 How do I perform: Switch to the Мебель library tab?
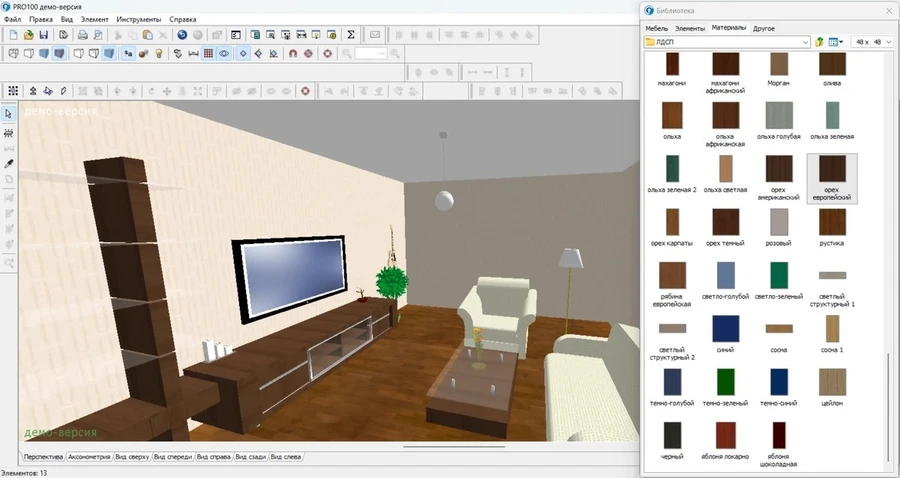pyautogui.click(x=656, y=28)
